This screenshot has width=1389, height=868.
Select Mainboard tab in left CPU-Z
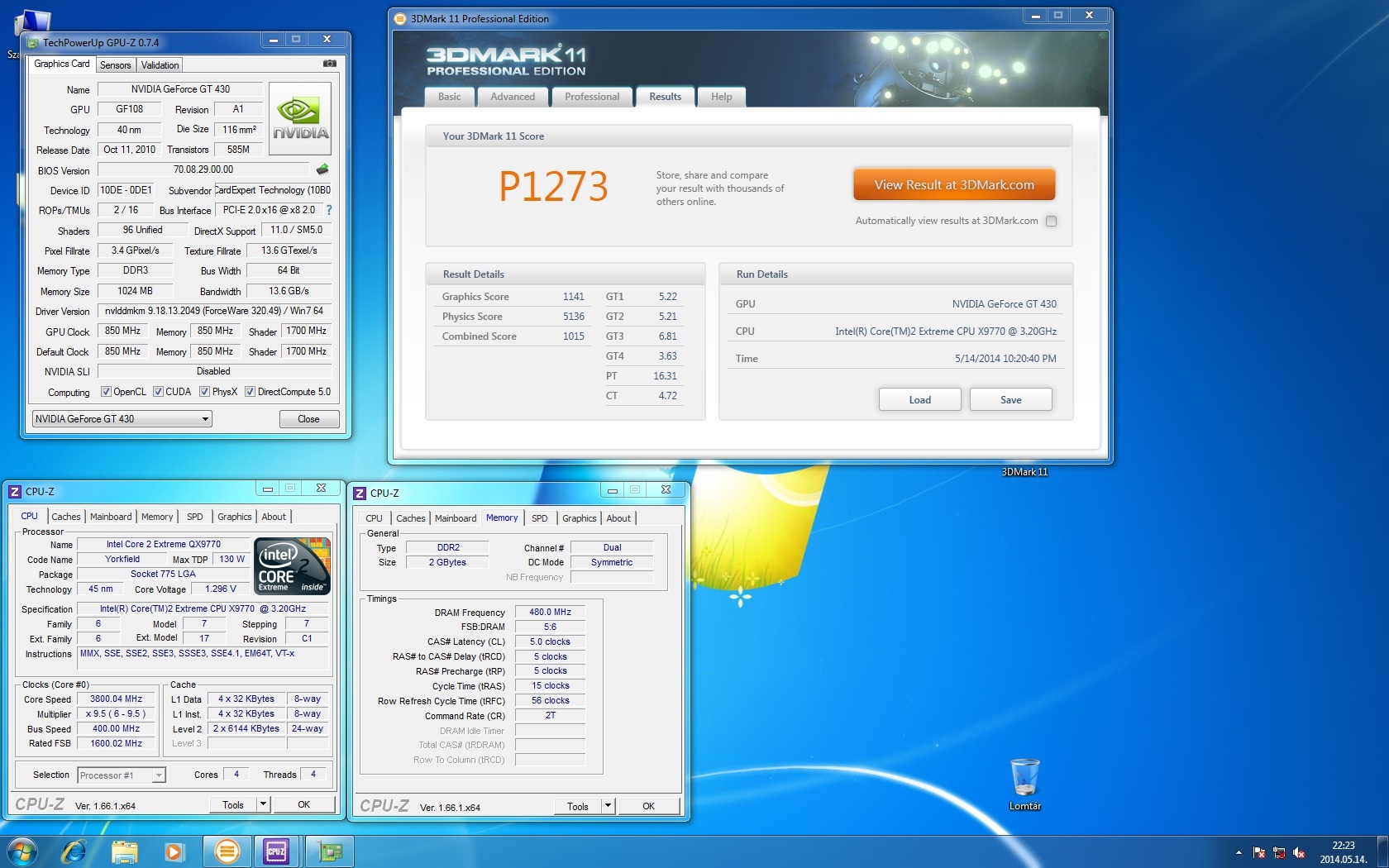(x=111, y=517)
